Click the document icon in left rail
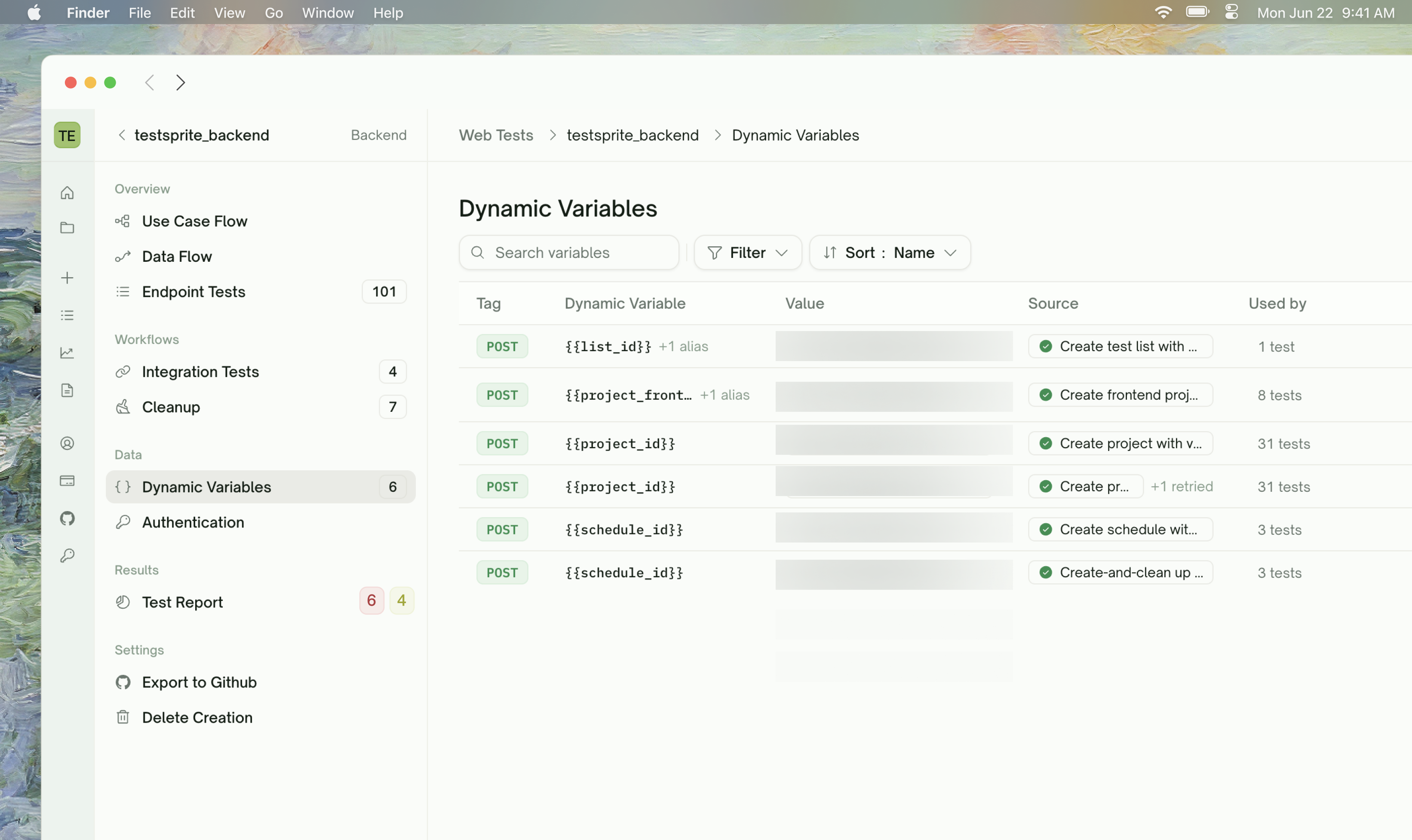Viewport: 1412px width, 840px height. coord(67,390)
